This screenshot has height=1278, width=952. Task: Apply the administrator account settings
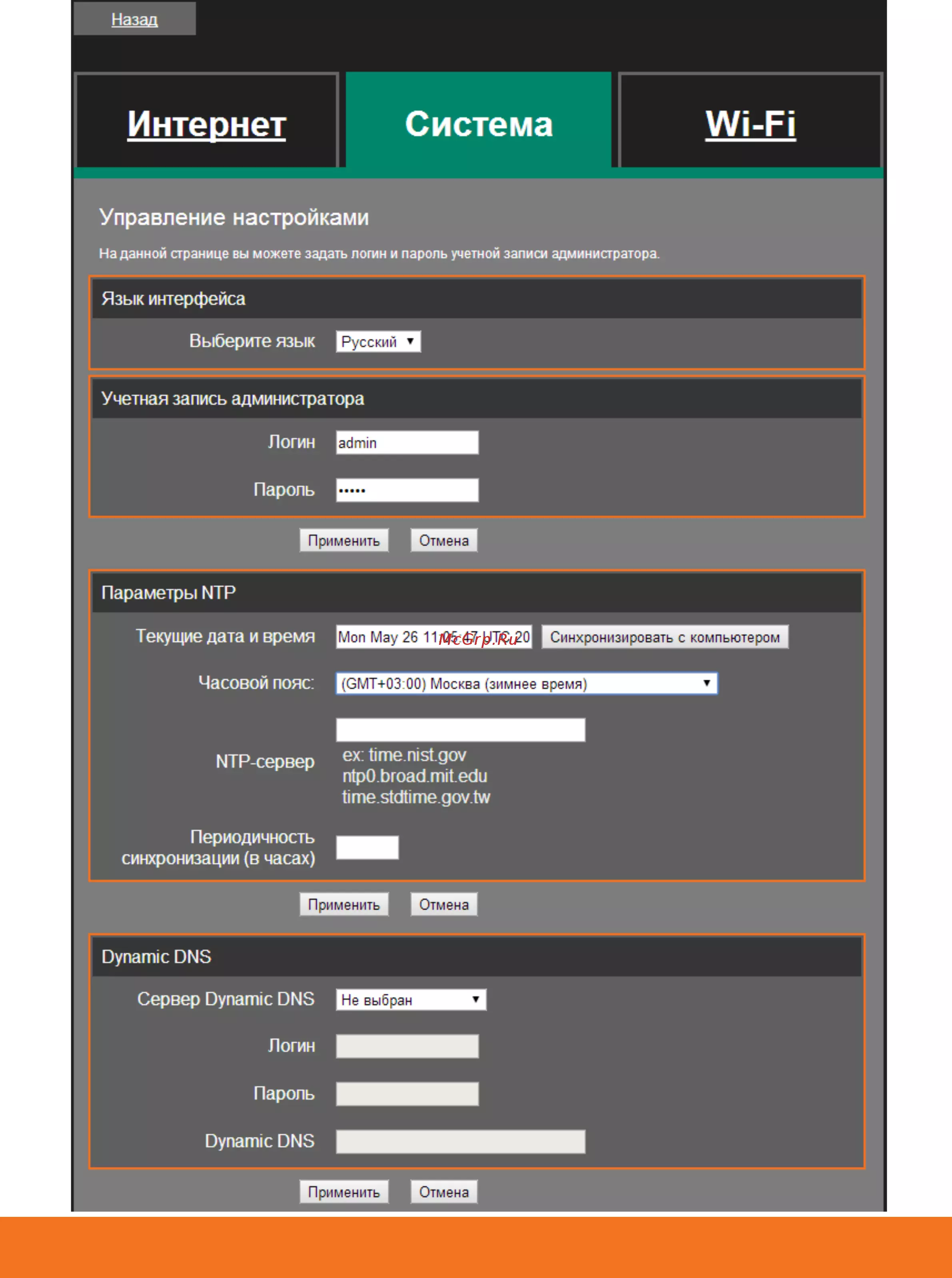(x=343, y=540)
